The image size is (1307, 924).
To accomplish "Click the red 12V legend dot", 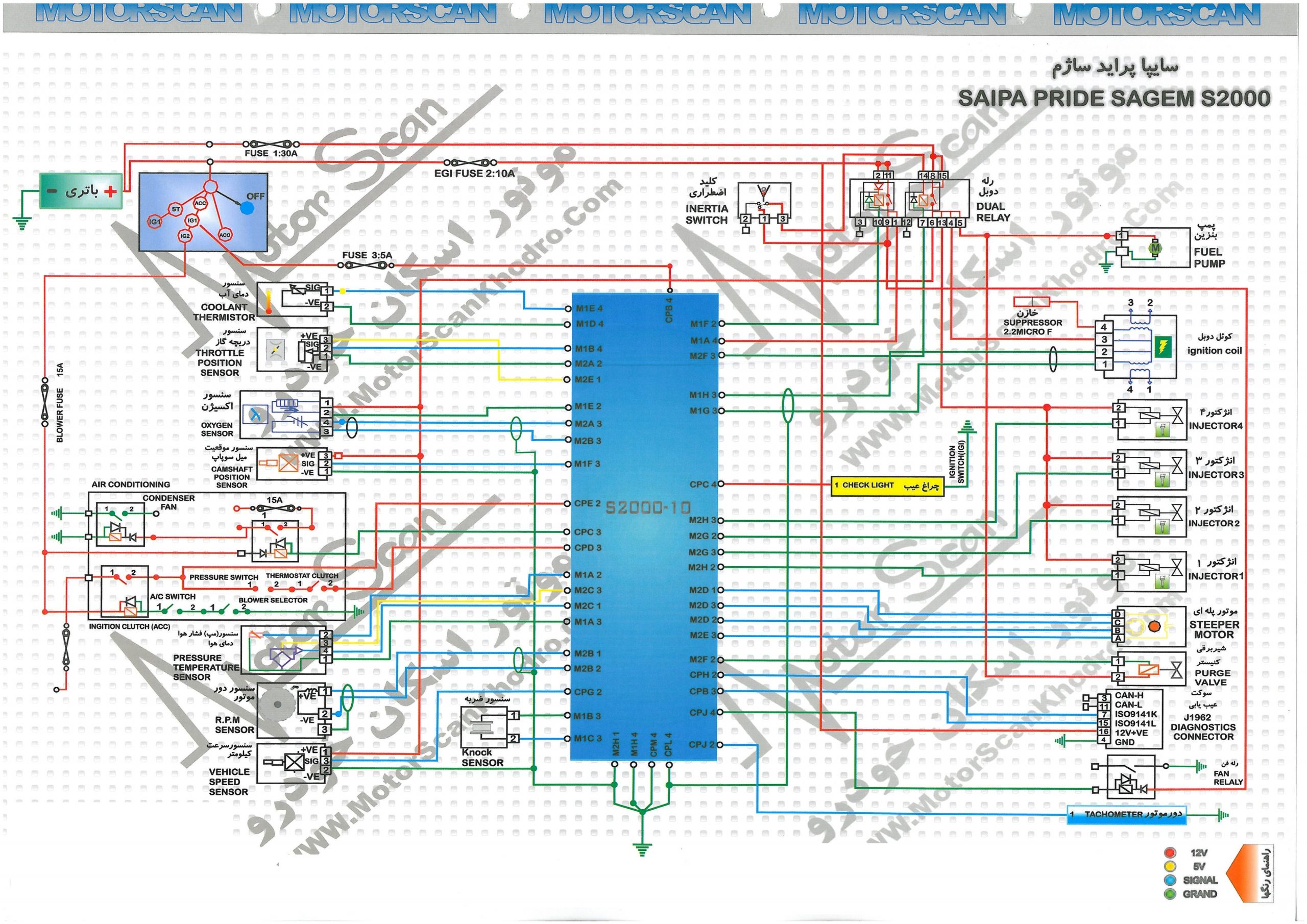I will tap(1170, 853).
